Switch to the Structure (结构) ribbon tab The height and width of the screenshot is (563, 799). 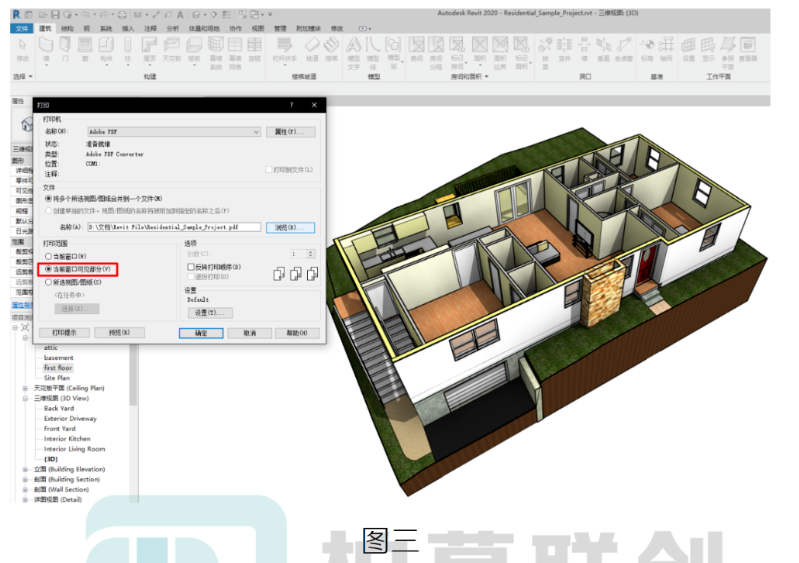[x=67, y=29]
